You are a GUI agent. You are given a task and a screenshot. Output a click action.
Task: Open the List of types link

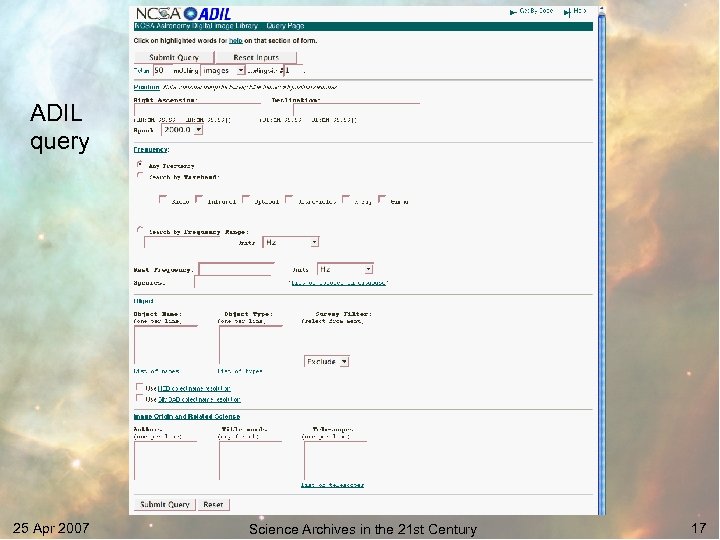click(x=240, y=371)
